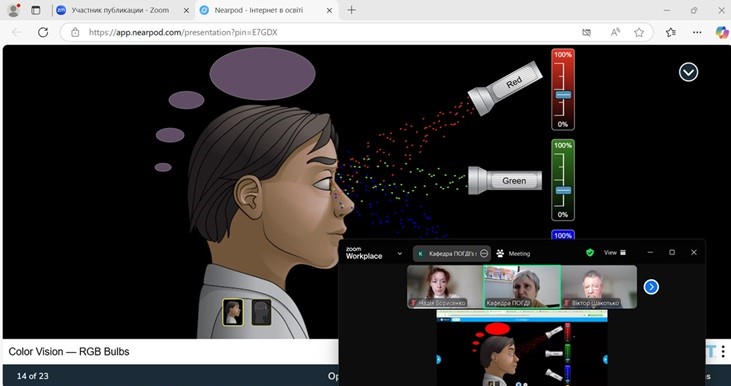Adjust the green intensity slider handle
The height and width of the screenshot is (386, 731).
[x=563, y=190]
